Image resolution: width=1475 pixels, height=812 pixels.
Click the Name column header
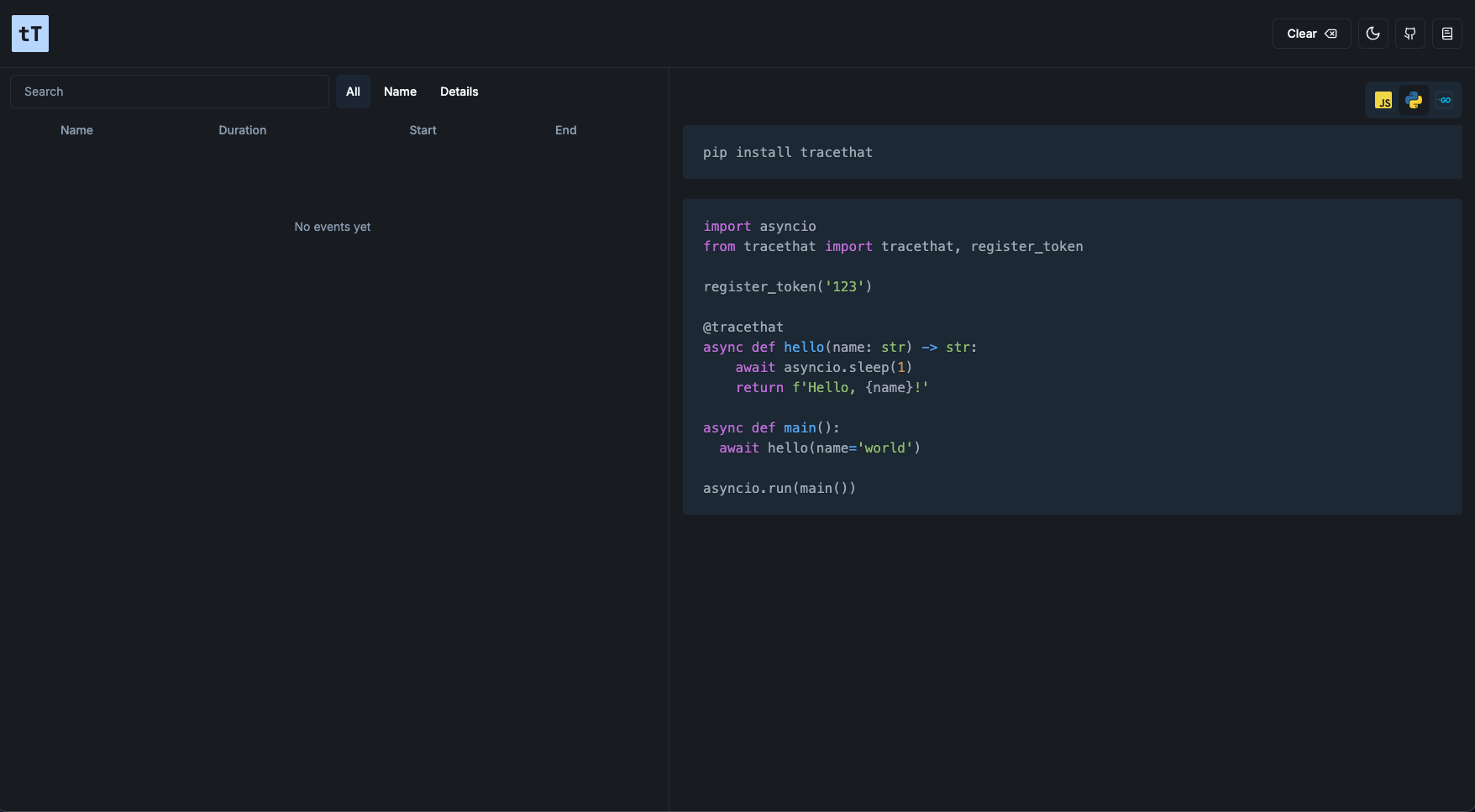point(76,130)
